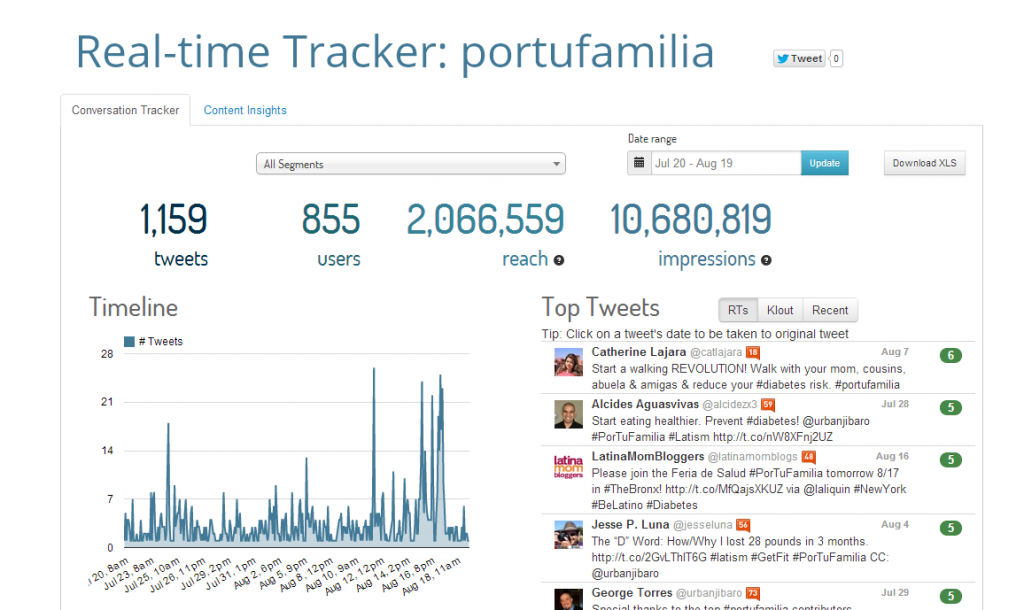Screen dimensions: 1024x610
Task: Click the calendar icon in date range
Action: tap(638, 163)
